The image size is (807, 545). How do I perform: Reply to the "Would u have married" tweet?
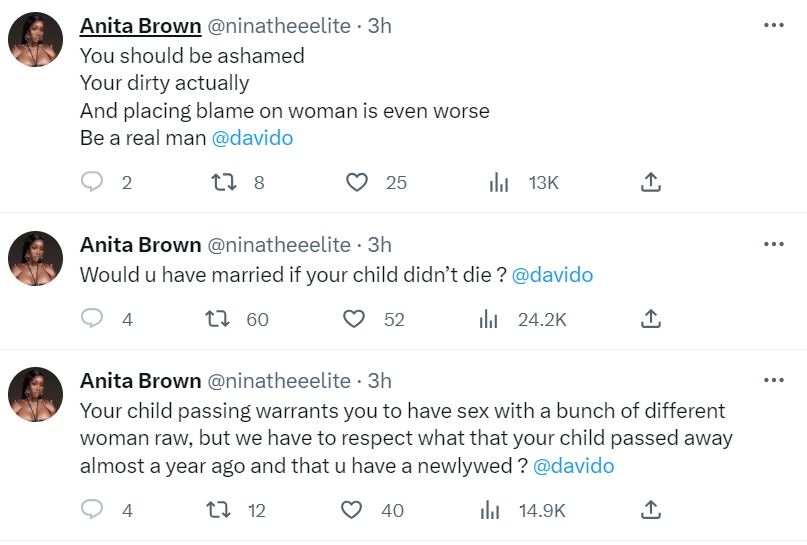coord(92,319)
